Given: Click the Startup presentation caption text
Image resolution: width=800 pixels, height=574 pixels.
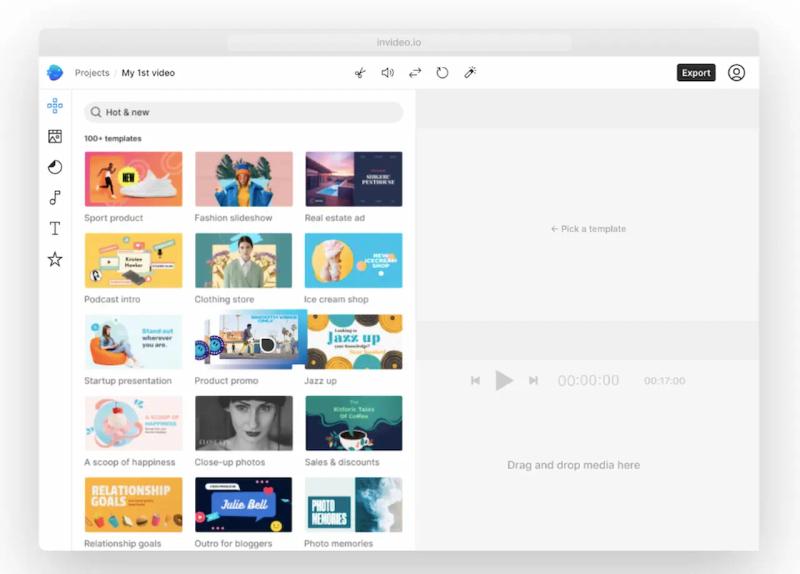Looking at the screenshot, I should (x=128, y=381).
